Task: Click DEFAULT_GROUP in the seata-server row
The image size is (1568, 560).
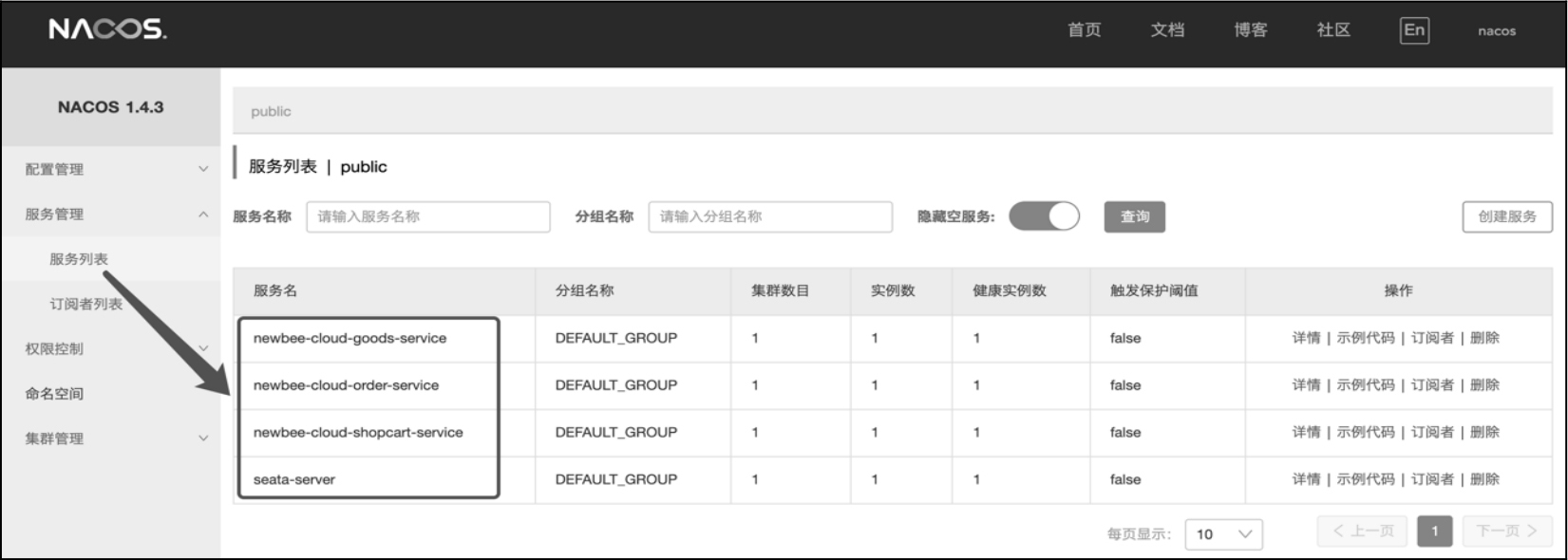Action: coord(616,479)
